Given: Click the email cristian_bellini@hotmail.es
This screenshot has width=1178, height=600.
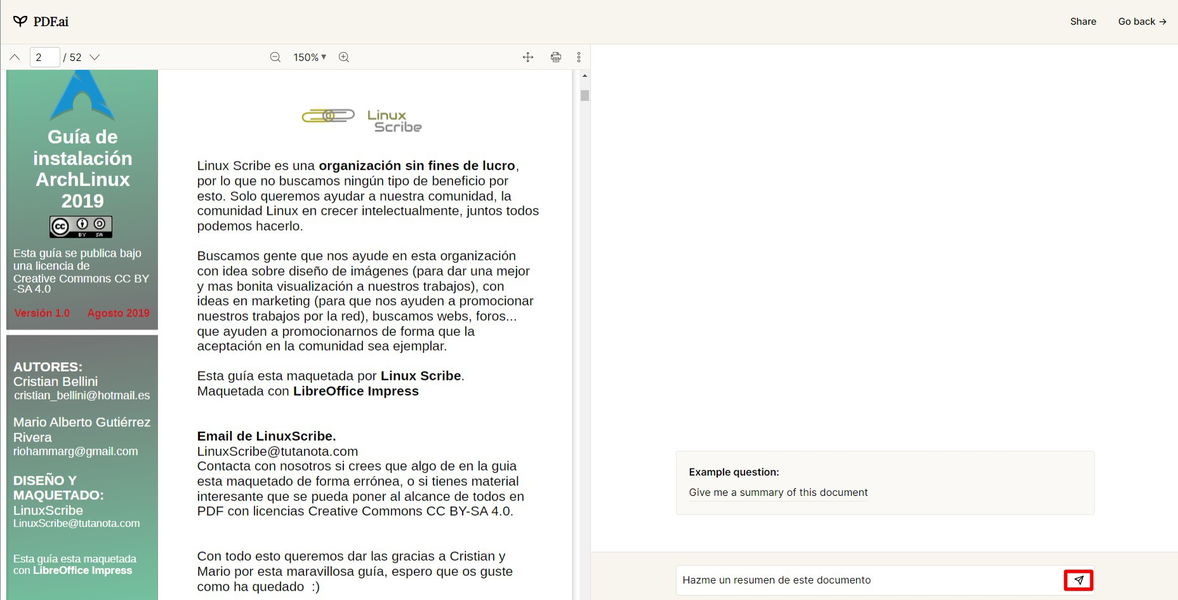Looking at the screenshot, I should pyautogui.click(x=82, y=395).
